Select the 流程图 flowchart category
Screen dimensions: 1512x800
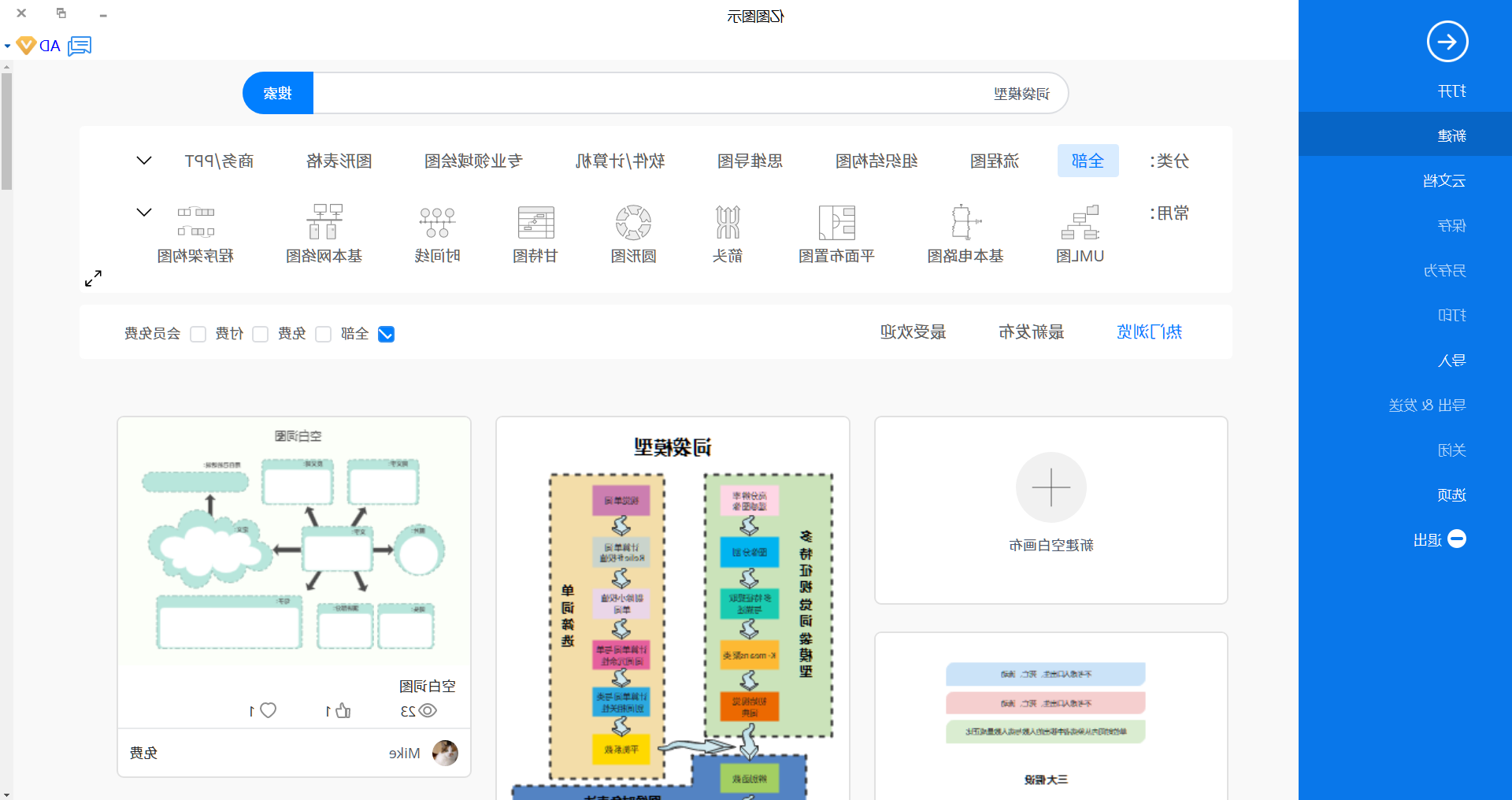click(995, 161)
